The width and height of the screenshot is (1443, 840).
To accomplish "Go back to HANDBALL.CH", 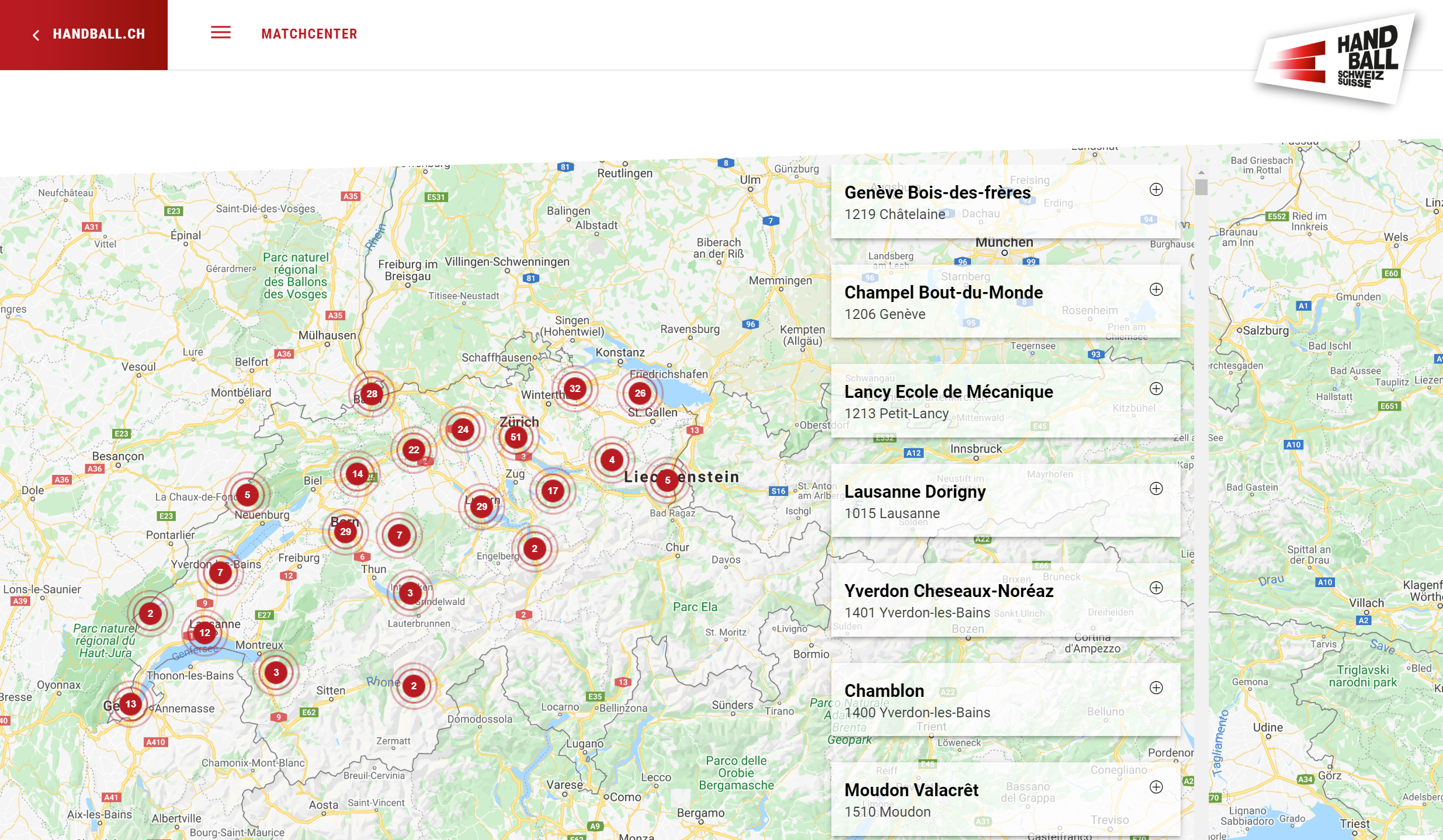I will pyautogui.click(x=89, y=34).
